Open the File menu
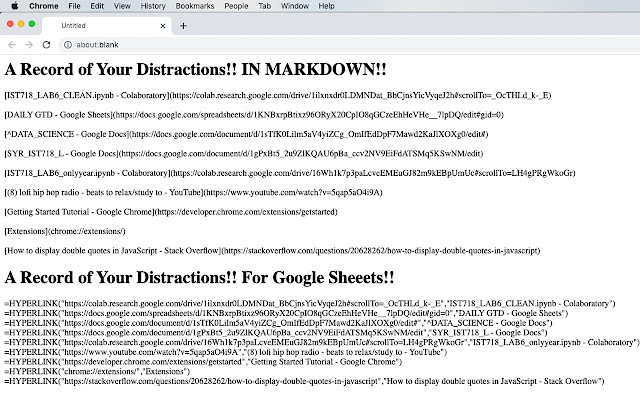640x400 pixels. click(x=74, y=6)
